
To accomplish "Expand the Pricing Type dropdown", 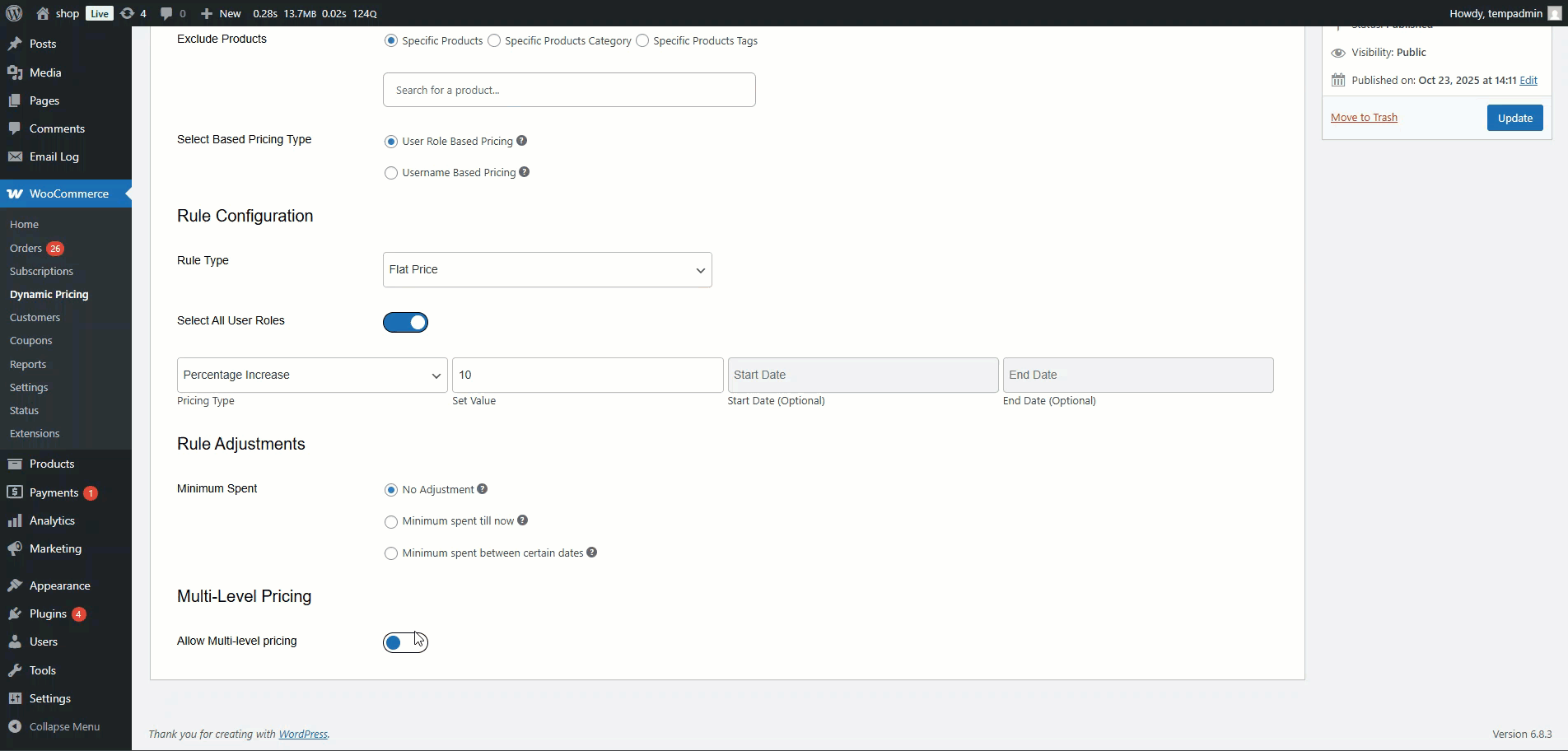I will tap(312, 375).
